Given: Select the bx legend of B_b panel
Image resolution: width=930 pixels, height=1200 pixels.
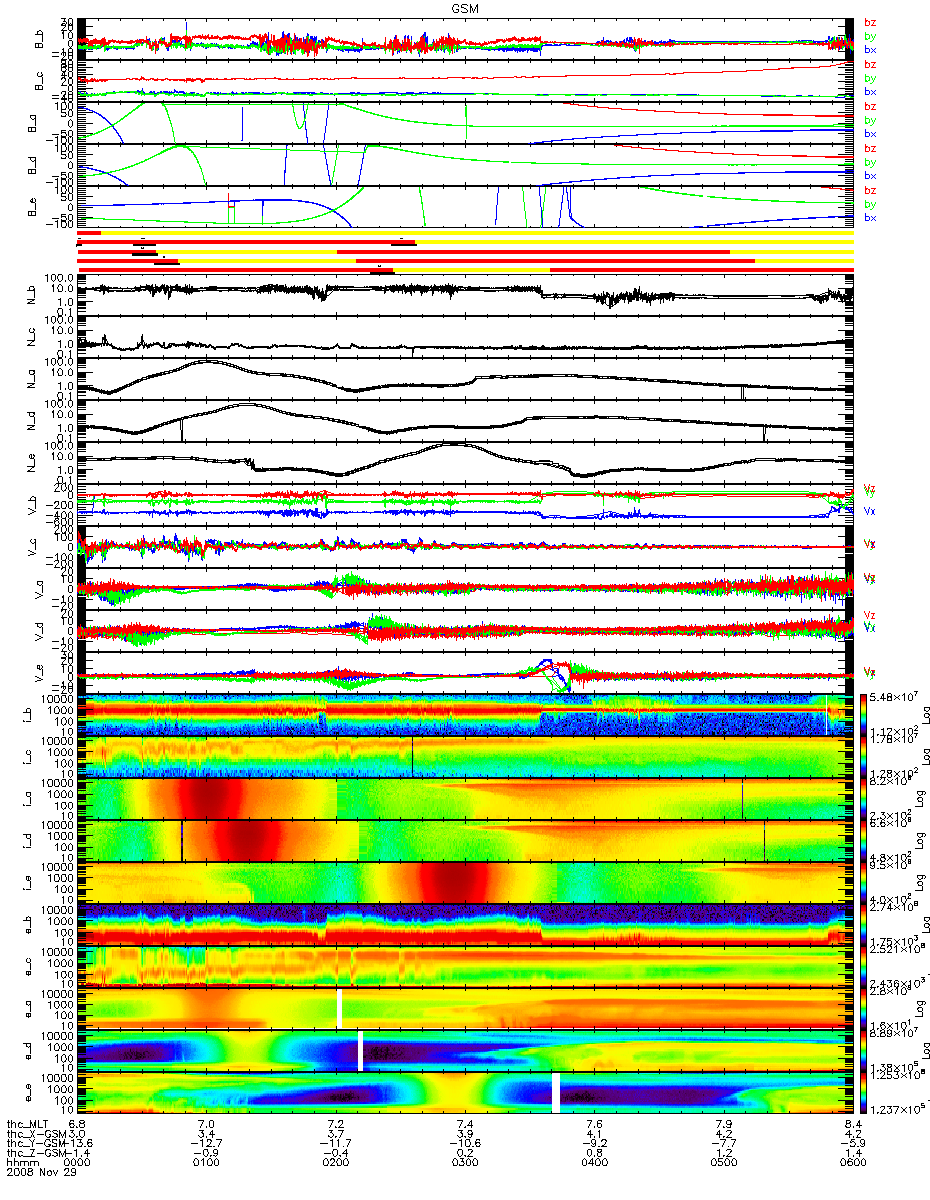Looking at the screenshot, I should click(870, 49).
